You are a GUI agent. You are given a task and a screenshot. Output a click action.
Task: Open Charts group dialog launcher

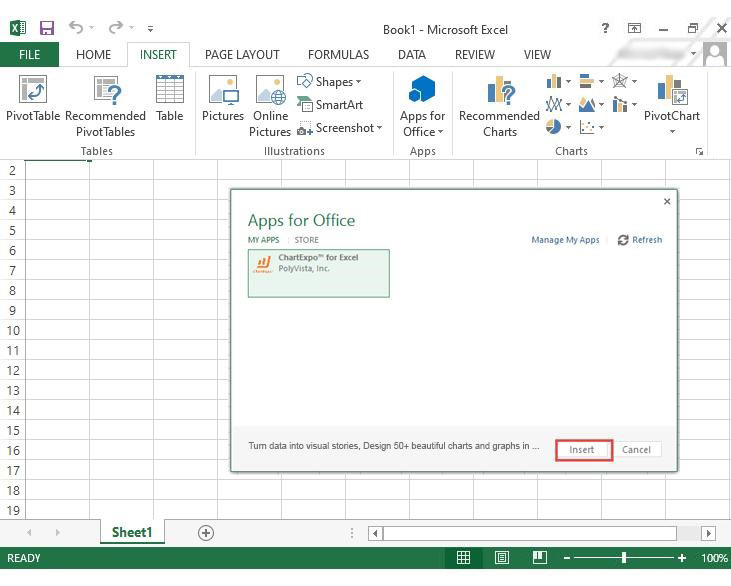(699, 152)
